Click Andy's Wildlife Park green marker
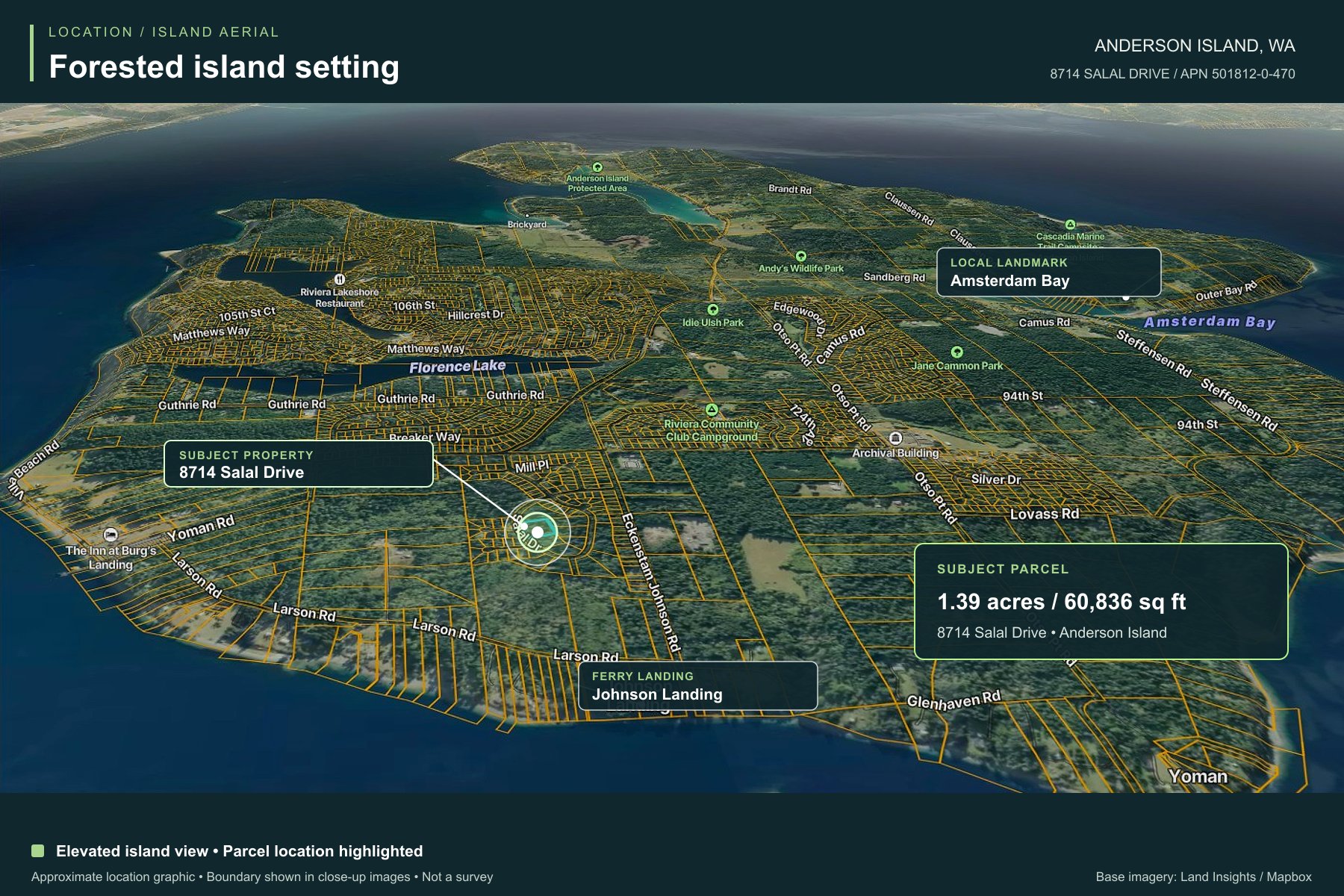Viewport: 1344px width, 896px height. (801, 256)
